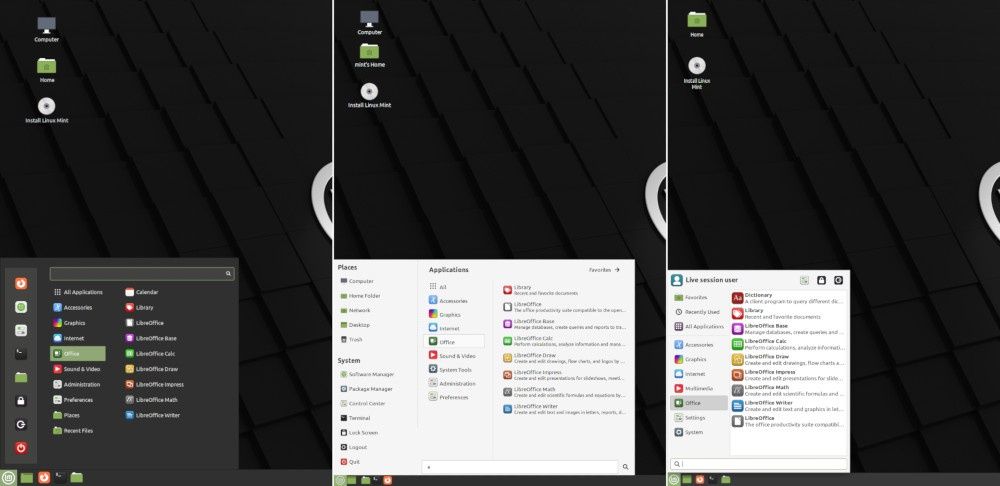Launch LibreOffice Impress in the dark menu
1000x486 pixels.
coord(154,385)
